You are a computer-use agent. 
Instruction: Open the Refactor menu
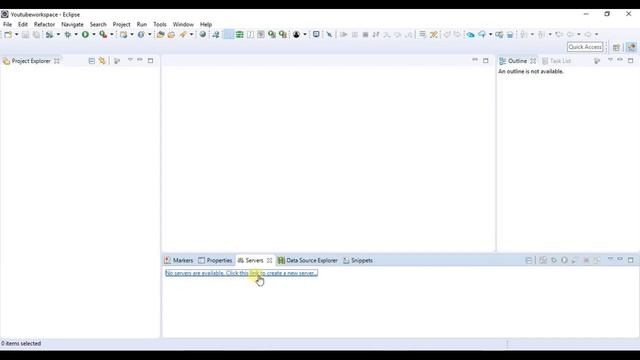point(44,24)
